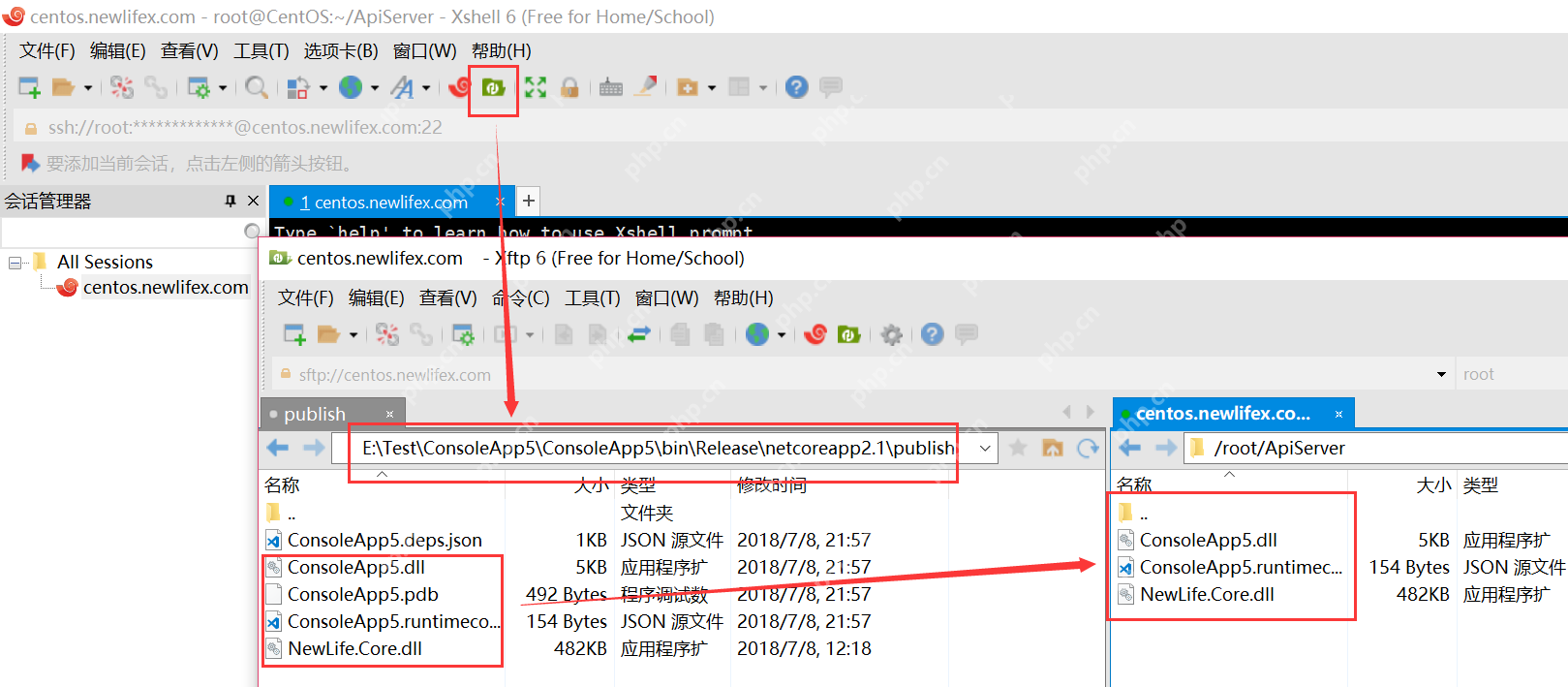Select ConsoleApp5.pdb in local pane
The width and height of the screenshot is (1568, 687).
(363, 594)
